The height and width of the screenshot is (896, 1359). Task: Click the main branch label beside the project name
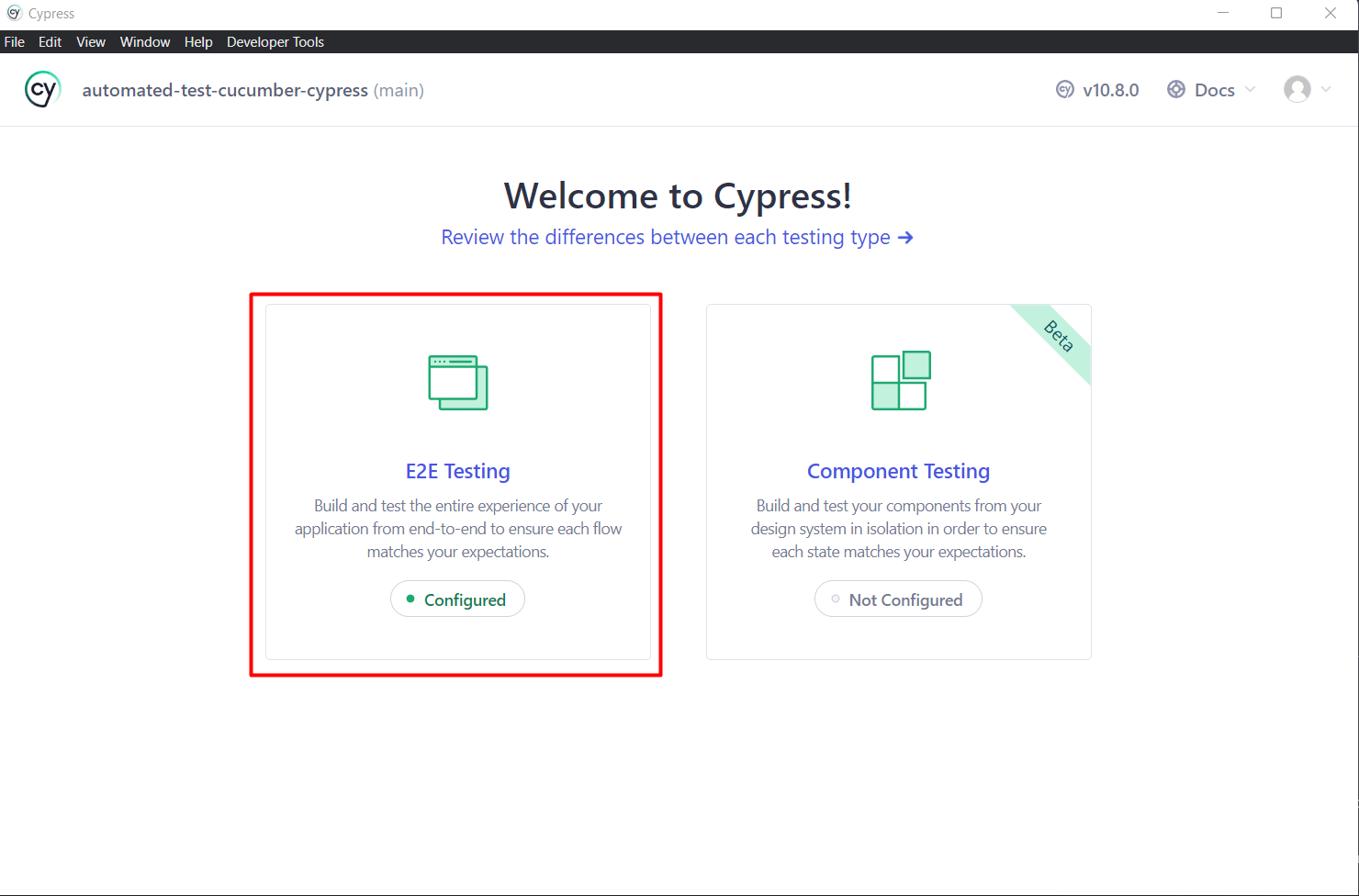click(x=399, y=90)
